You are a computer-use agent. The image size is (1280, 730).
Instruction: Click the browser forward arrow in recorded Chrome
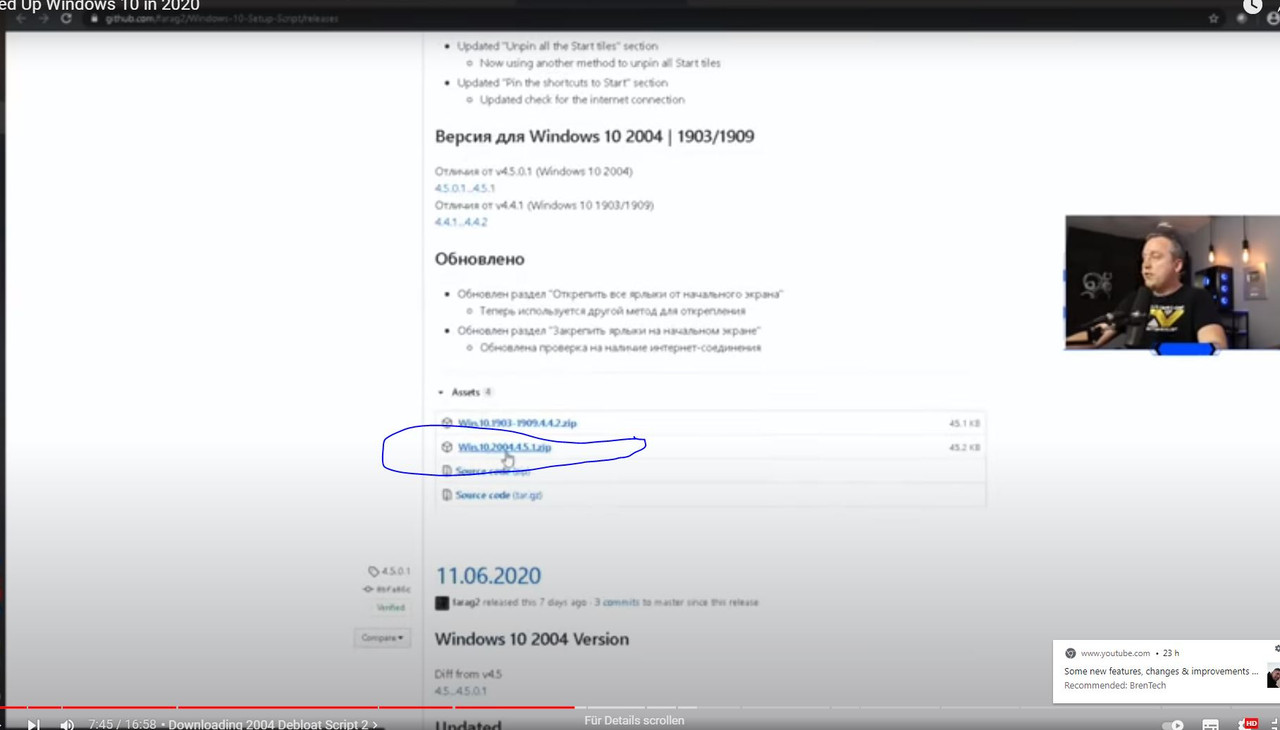(x=44, y=18)
